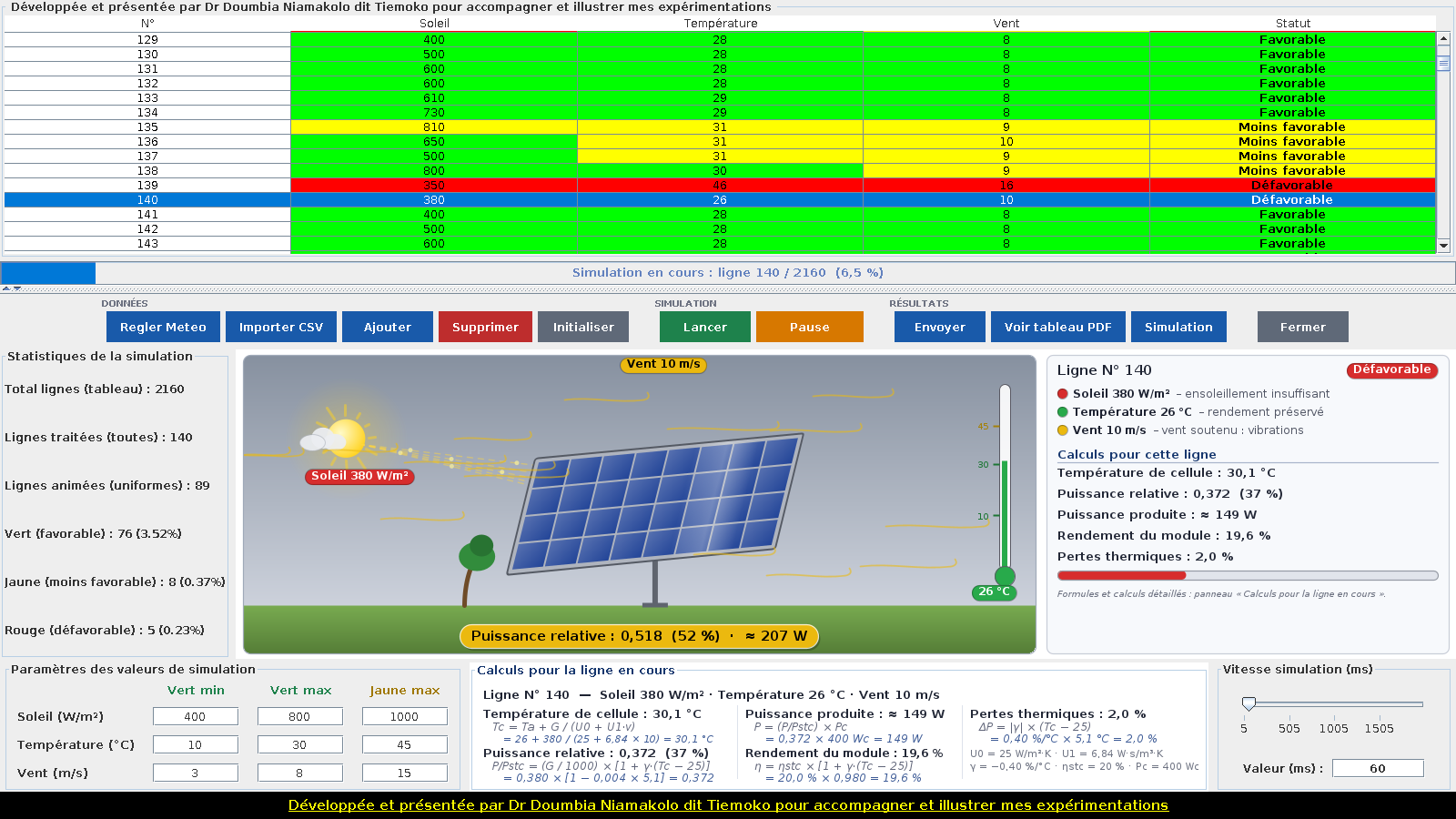This screenshot has height=819, width=1456.
Task: Edit Température Jaune max field 45
Action: [405, 744]
